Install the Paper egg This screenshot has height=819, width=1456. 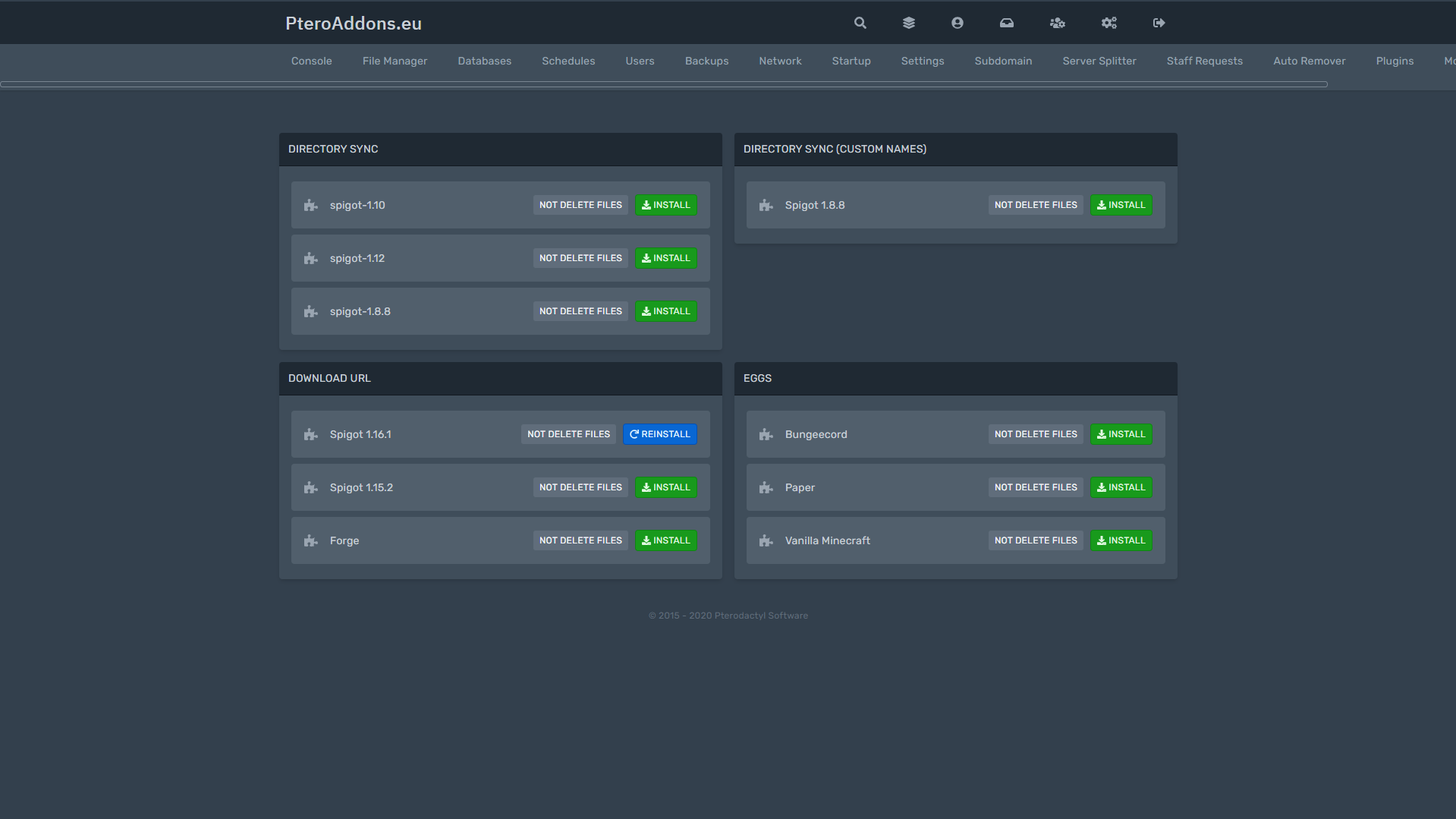1121,487
